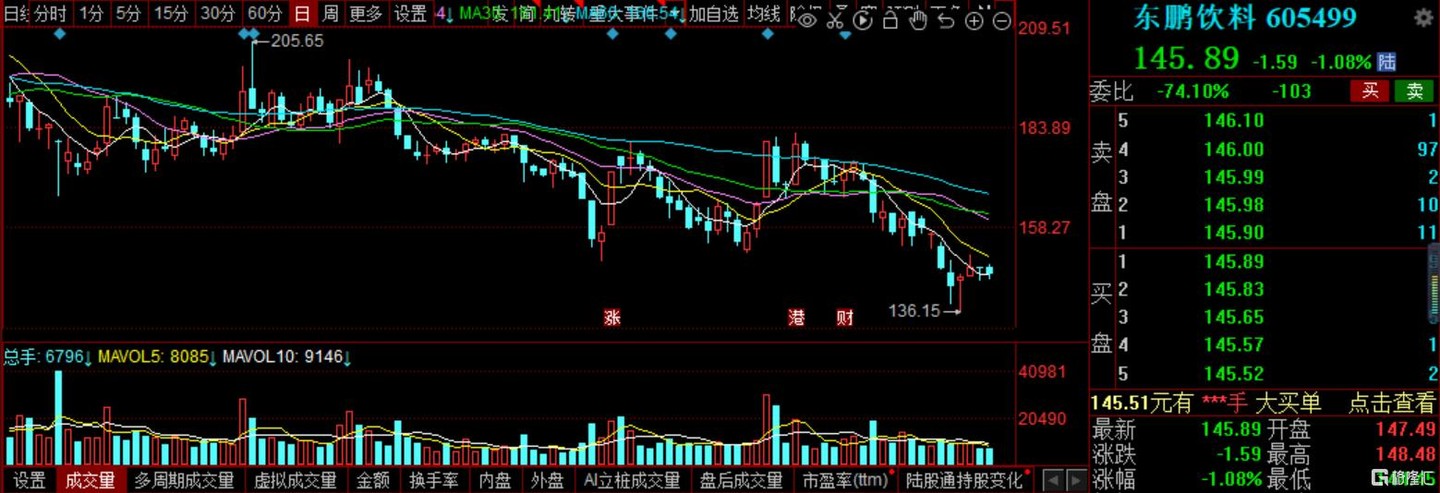Click 大买单 large buy order label
The image size is (1440, 493).
pyautogui.click(x=1288, y=403)
